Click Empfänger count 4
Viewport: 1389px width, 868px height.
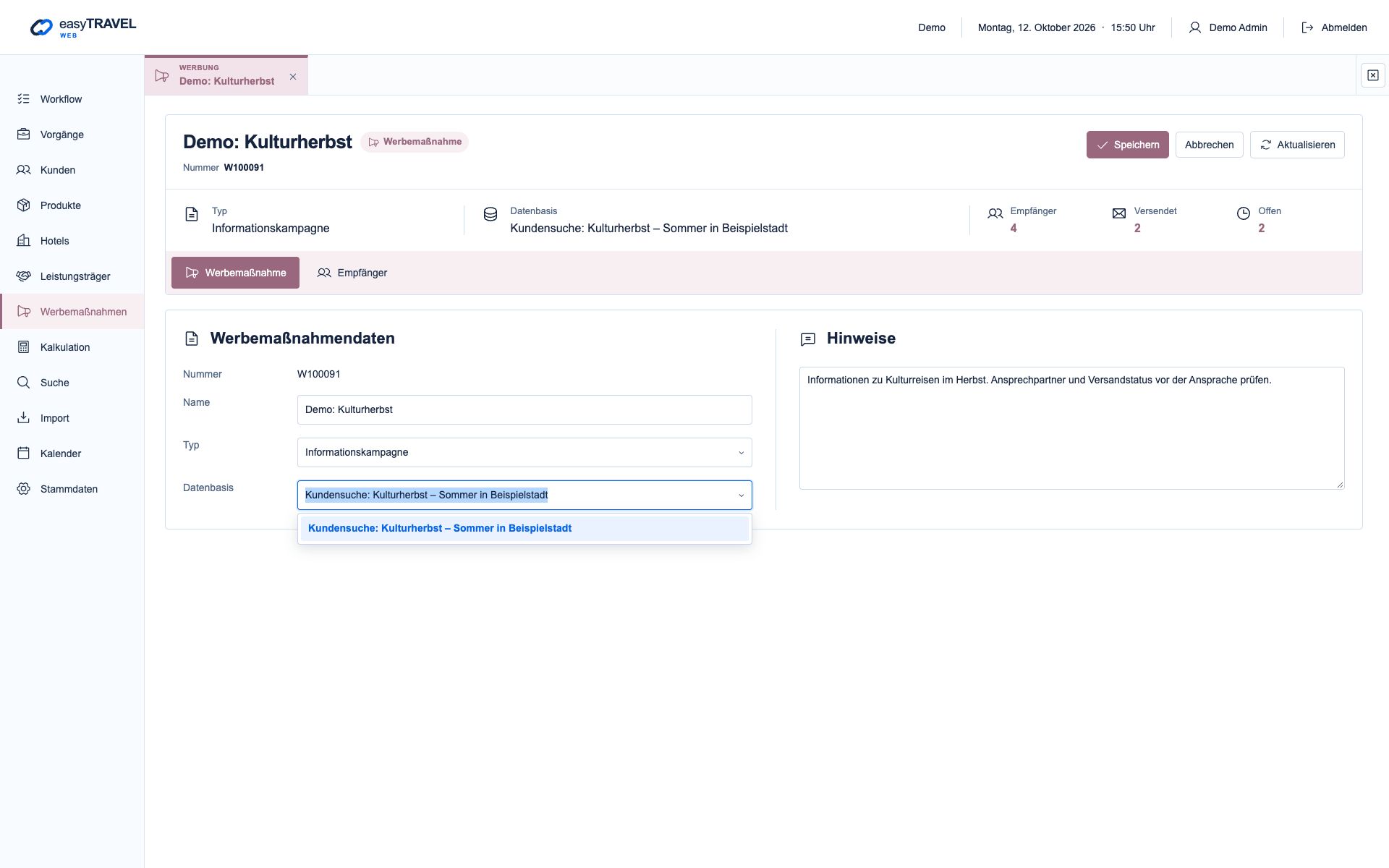[1013, 228]
